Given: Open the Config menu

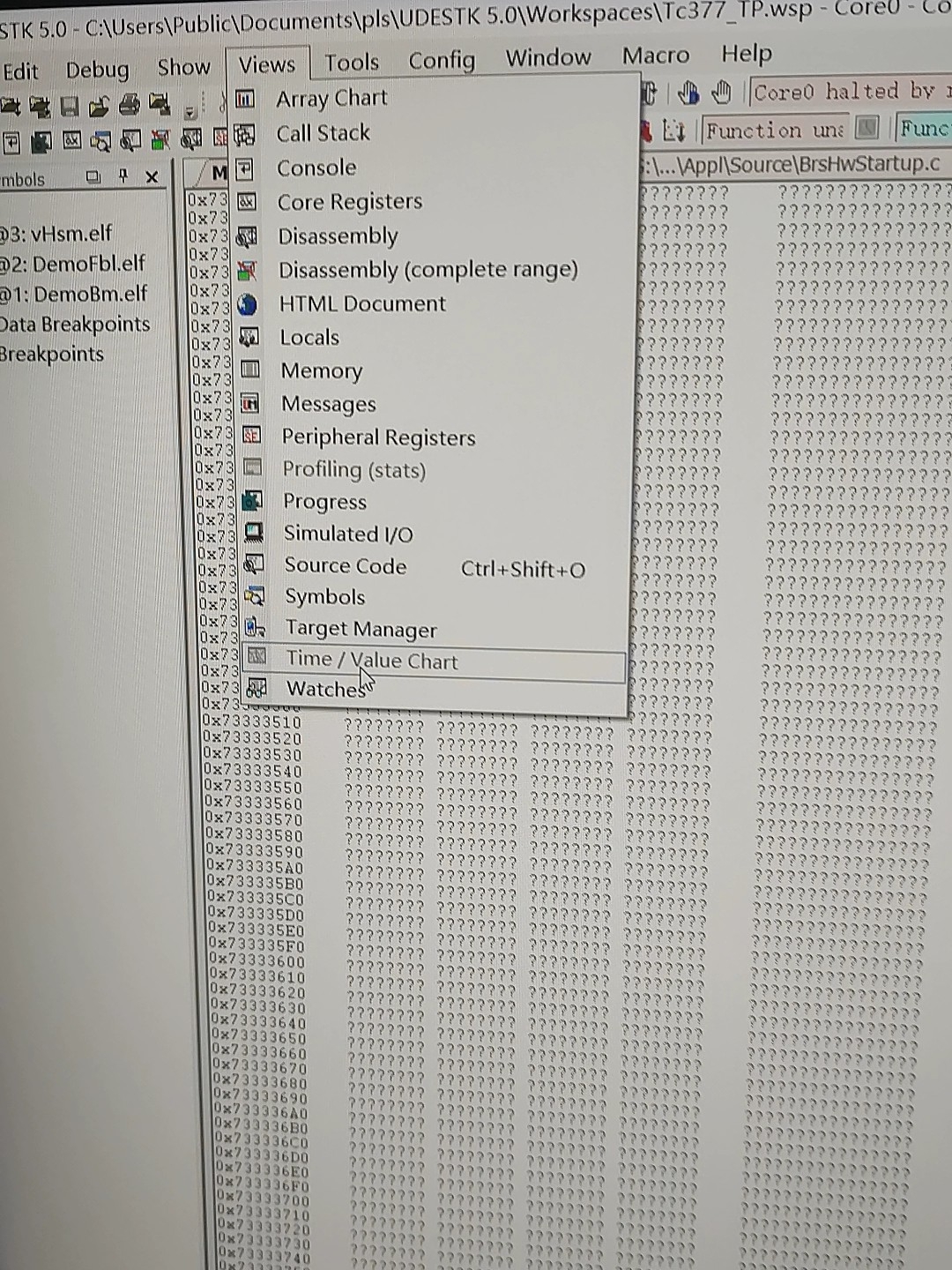Looking at the screenshot, I should click(442, 60).
